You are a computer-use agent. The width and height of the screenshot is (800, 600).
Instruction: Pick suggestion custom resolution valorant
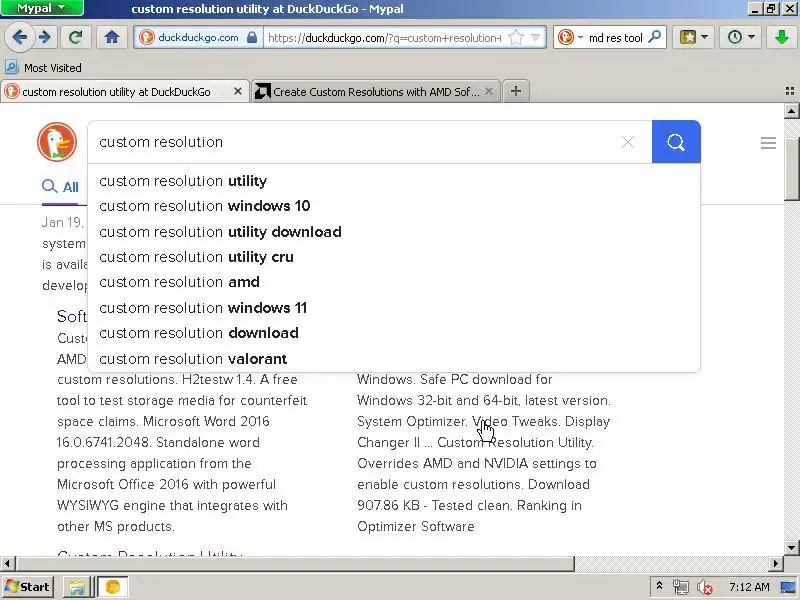pyautogui.click(x=394, y=359)
